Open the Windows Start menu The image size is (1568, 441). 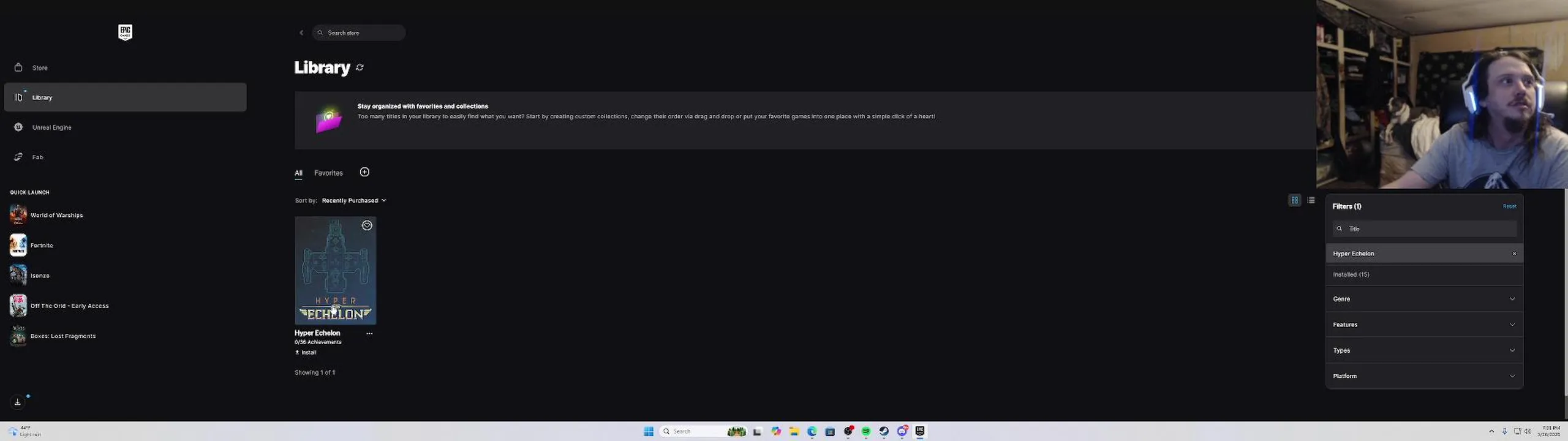click(649, 432)
